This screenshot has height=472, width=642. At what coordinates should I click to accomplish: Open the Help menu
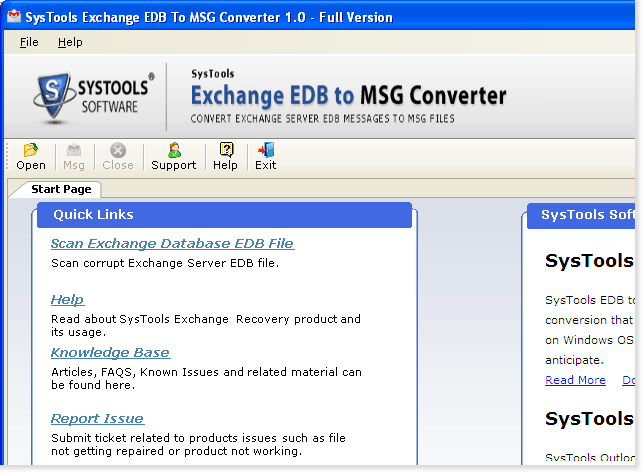click(x=70, y=42)
